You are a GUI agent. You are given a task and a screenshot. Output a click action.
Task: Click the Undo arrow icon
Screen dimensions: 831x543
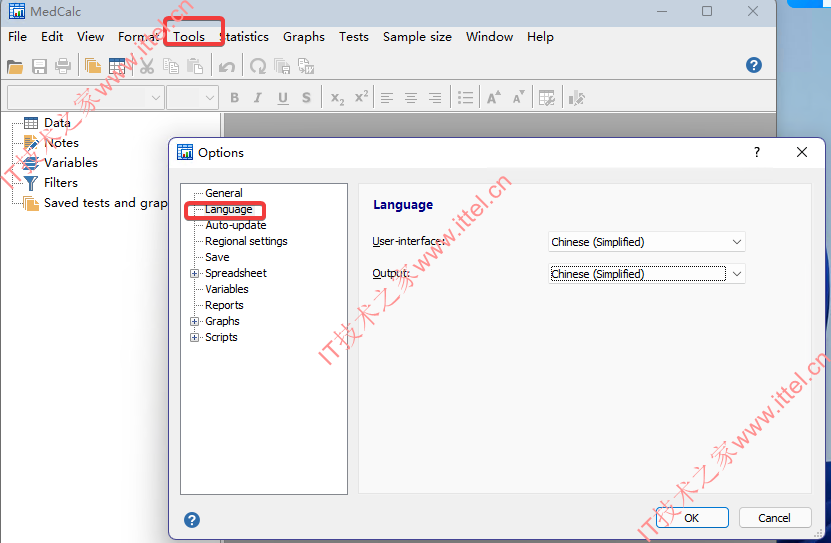227,67
